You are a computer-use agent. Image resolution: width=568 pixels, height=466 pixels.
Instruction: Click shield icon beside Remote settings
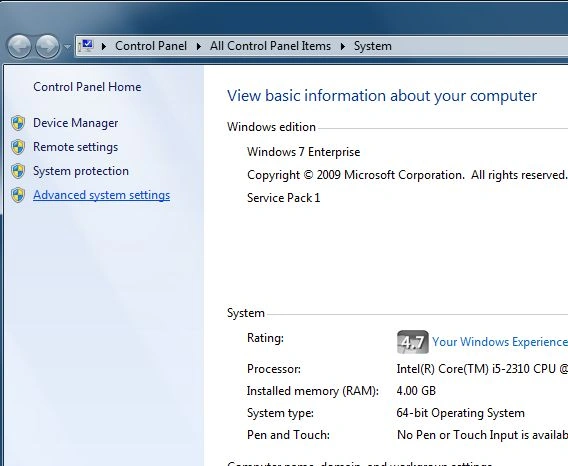tap(18, 147)
